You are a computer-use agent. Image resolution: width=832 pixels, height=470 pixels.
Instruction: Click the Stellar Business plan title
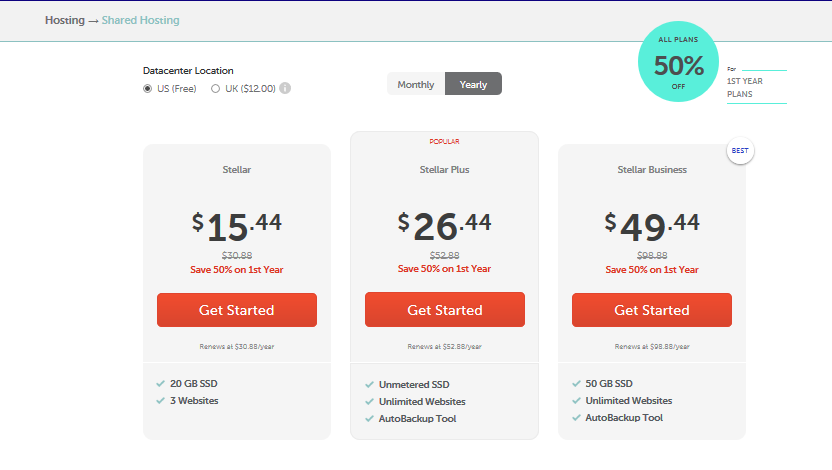pyautogui.click(x=652, y=170)
